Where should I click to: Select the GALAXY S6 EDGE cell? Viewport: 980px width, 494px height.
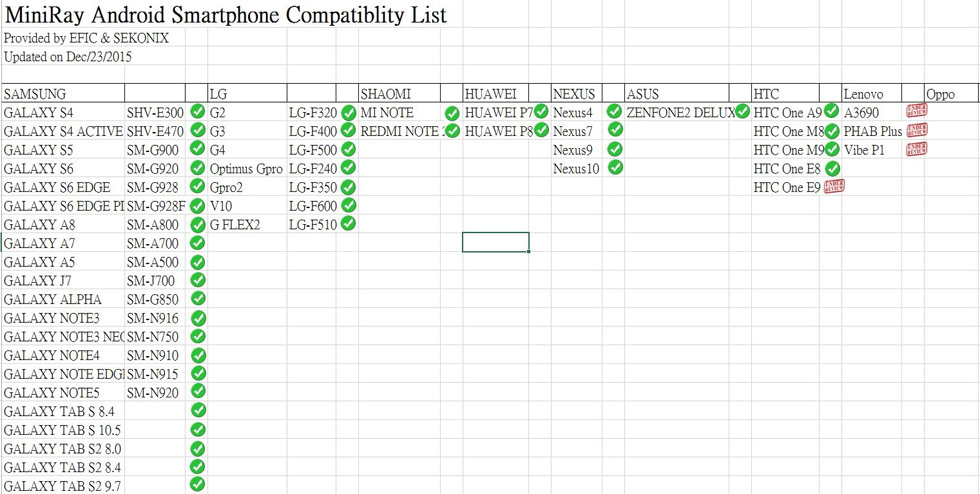[63, 188]
